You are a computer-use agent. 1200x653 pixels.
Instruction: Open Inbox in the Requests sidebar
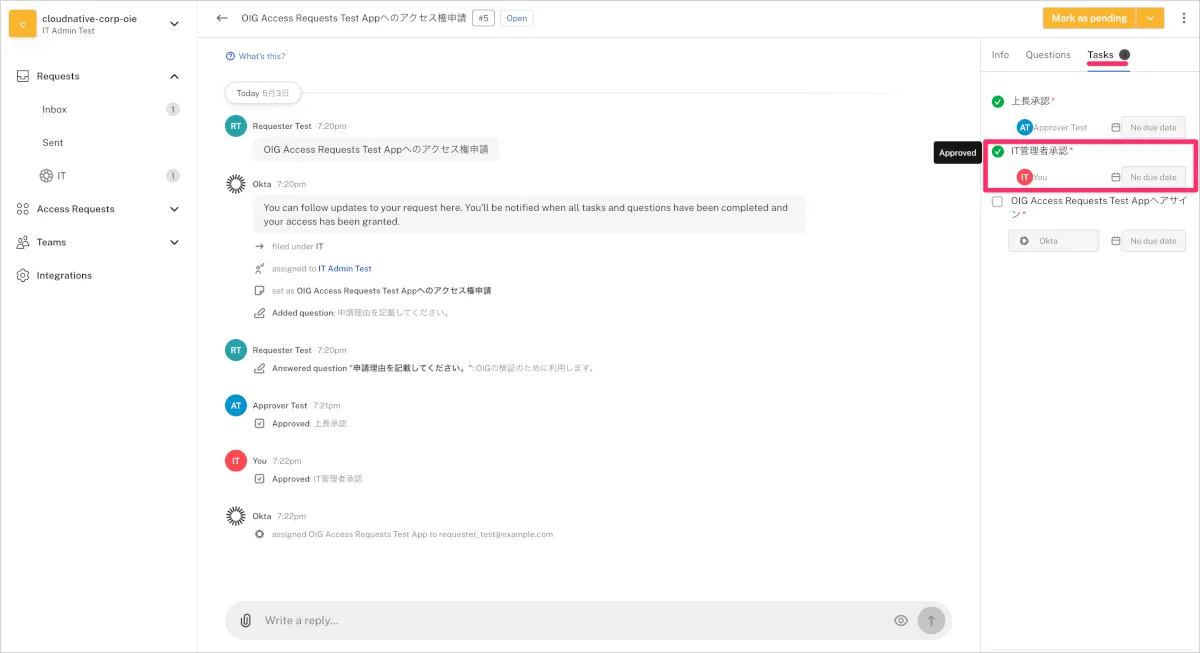click(54, 109)
